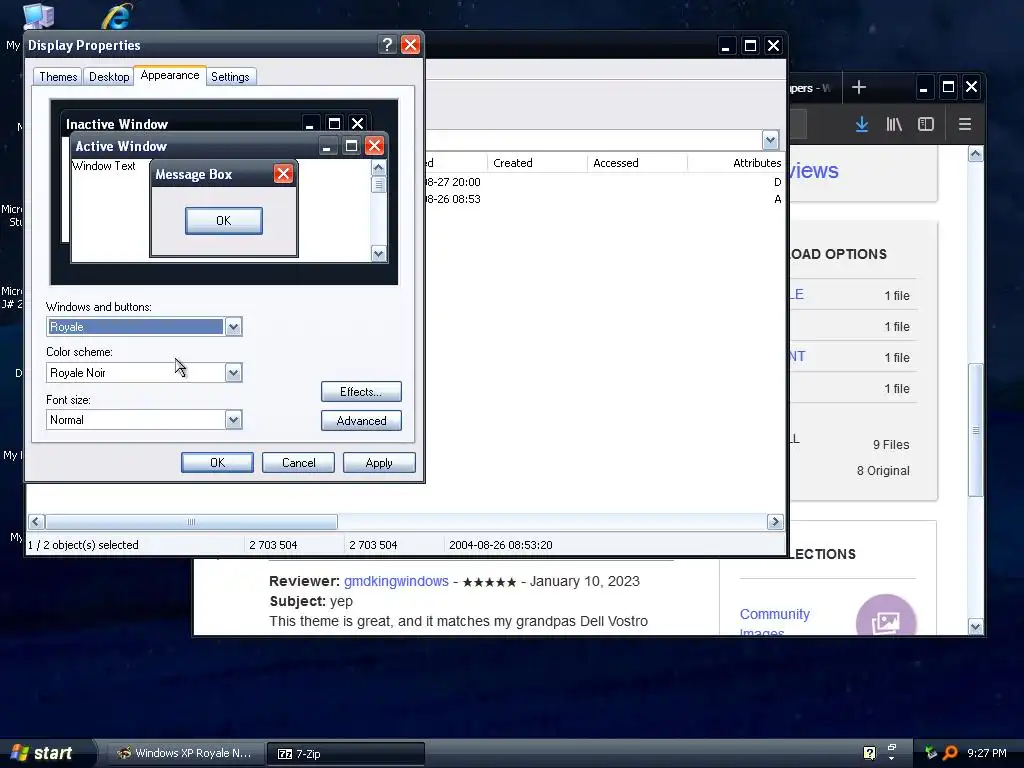Toggle the browser sidebar icon
Viewport: 1024px width, 768px height.
pyautogui.click(x=925, y=124)
